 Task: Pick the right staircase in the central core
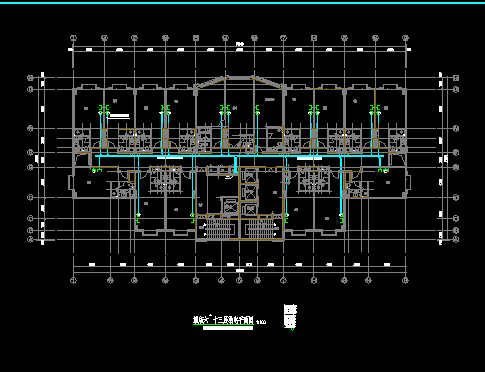(261, 228)
